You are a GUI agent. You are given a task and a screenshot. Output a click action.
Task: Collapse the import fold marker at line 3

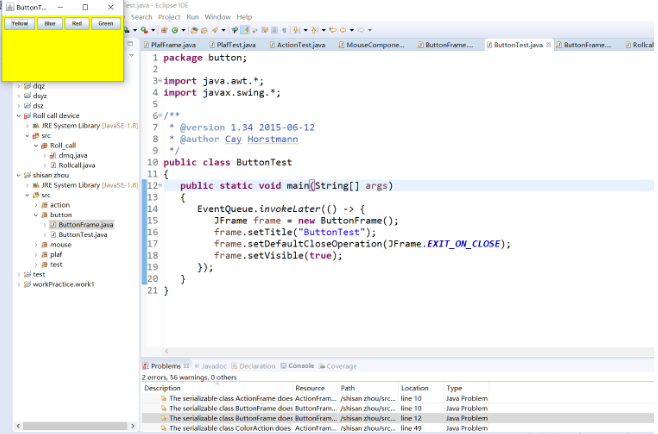pyautogui.click(x=160, y=81)
